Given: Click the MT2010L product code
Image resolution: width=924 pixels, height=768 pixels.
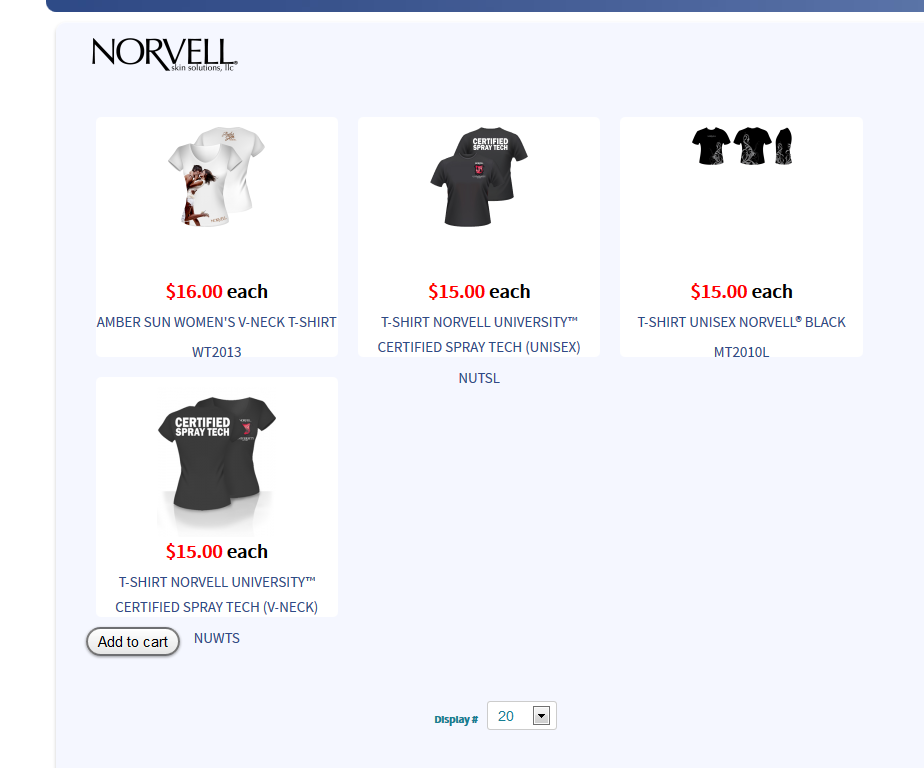Looking at the screenshot, I should 741,352.
